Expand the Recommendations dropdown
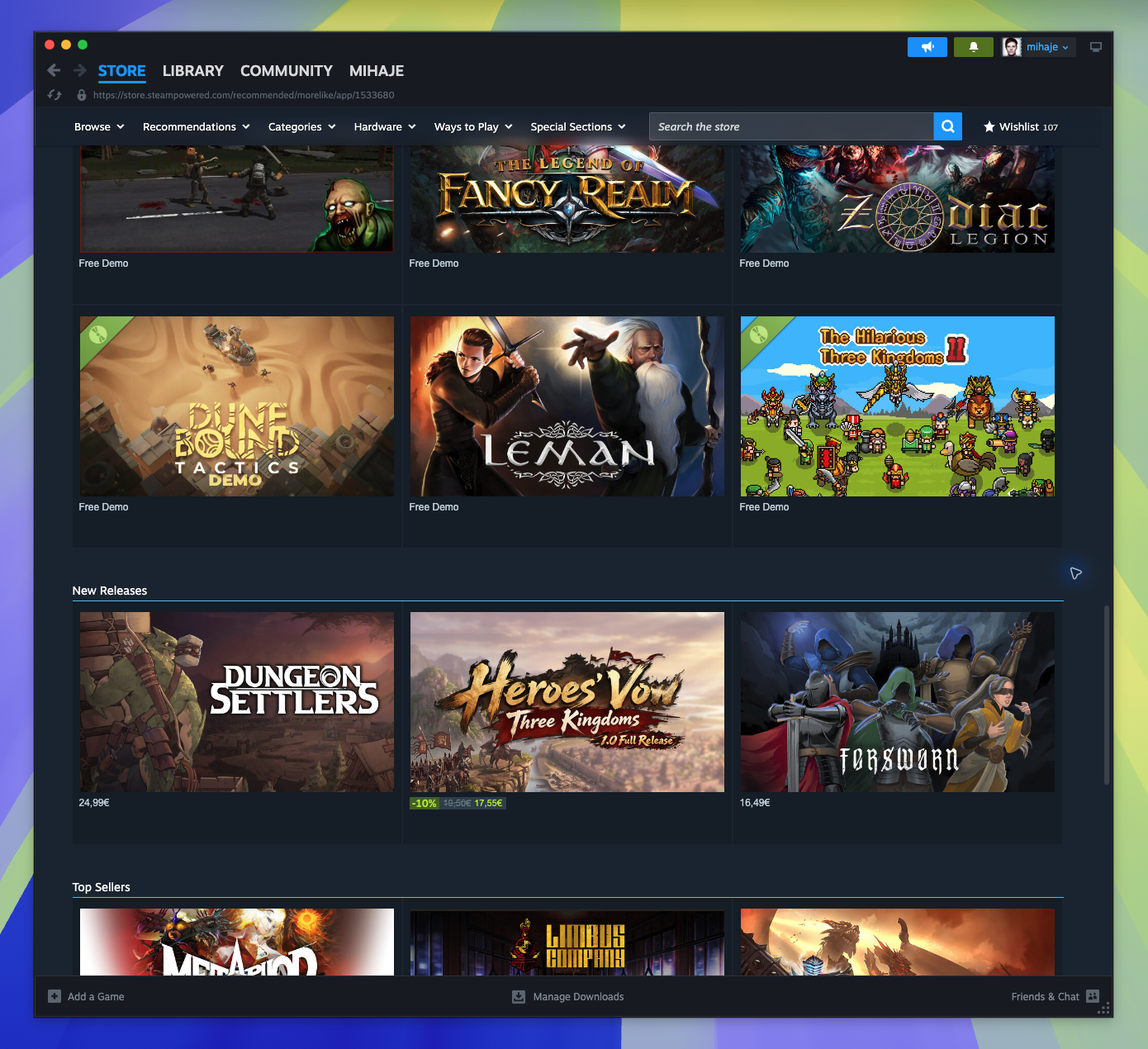1148x1049 pixels. point(197,126)
